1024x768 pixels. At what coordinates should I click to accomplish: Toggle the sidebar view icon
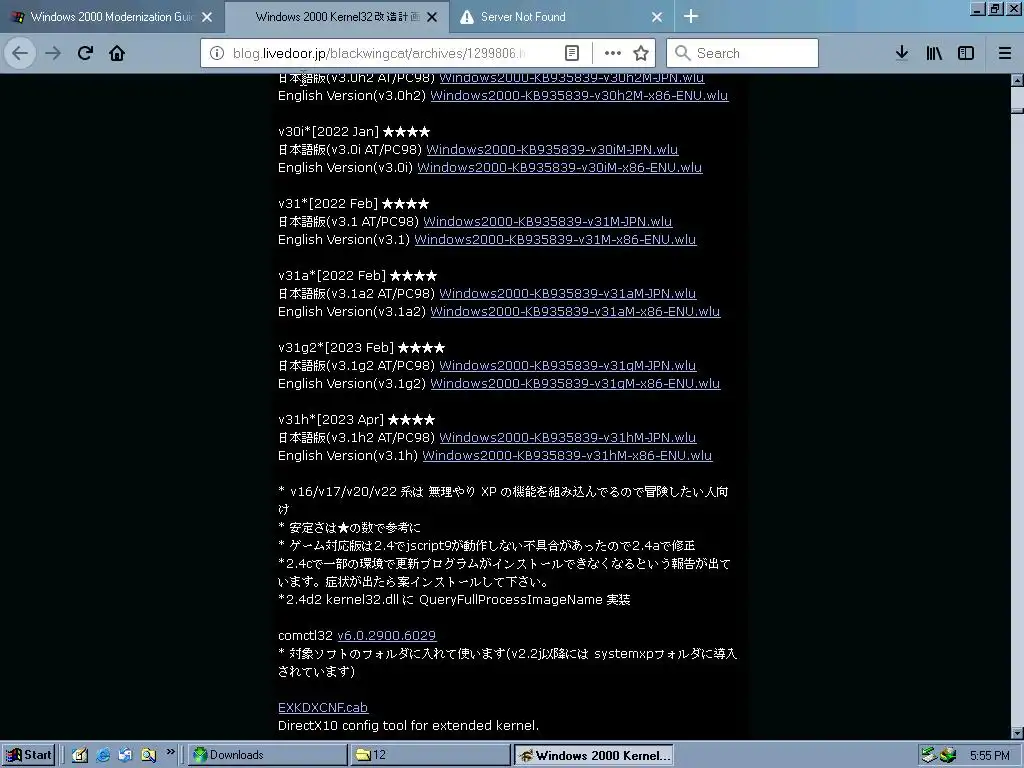point(966,53)
